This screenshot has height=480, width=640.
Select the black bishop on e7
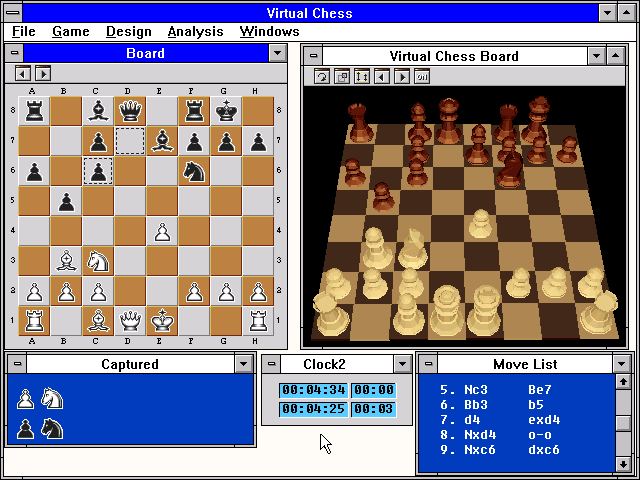point(162,141)
